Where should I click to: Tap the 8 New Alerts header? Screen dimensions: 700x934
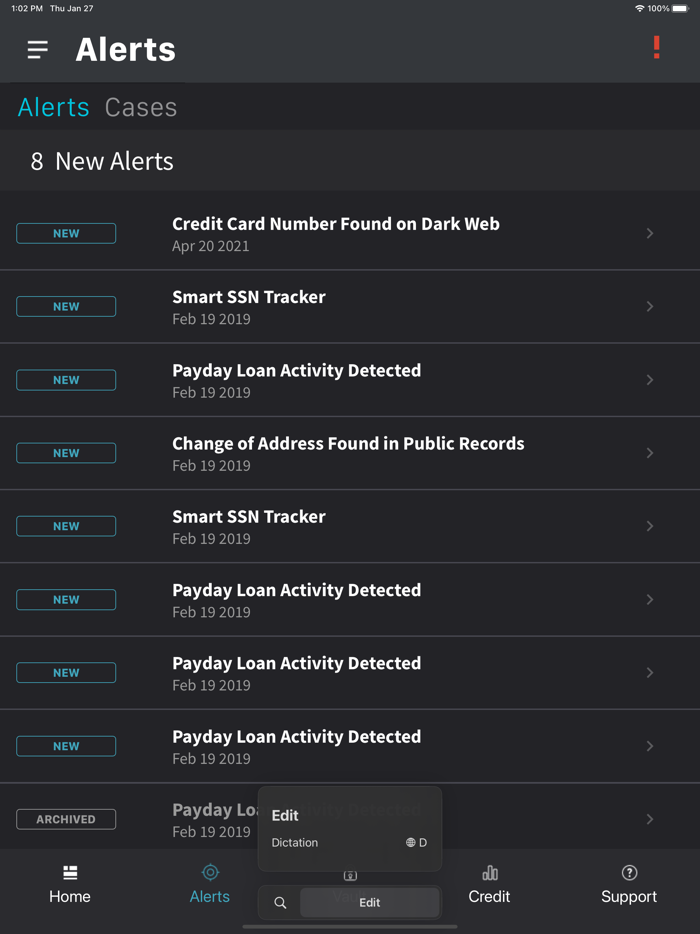[x=102, y=161]
